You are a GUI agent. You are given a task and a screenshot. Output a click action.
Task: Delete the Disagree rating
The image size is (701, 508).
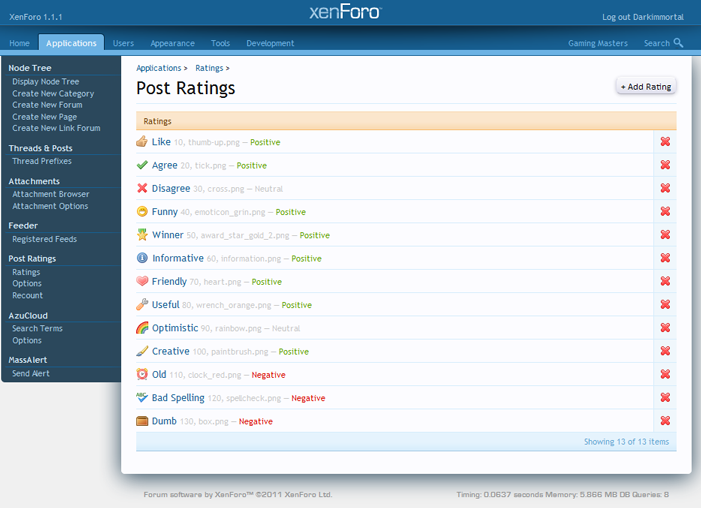[x=665, y=188]
